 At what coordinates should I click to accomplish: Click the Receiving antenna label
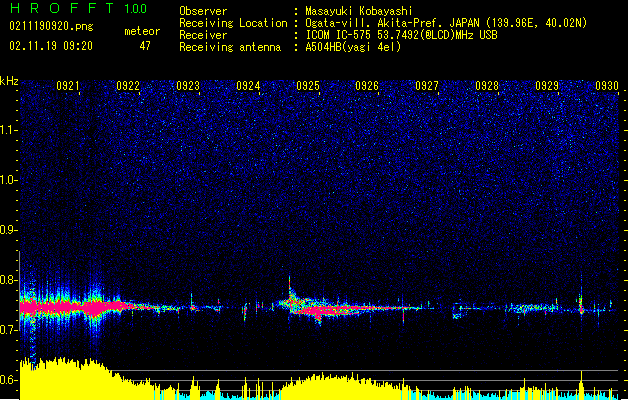click(230, 47)
